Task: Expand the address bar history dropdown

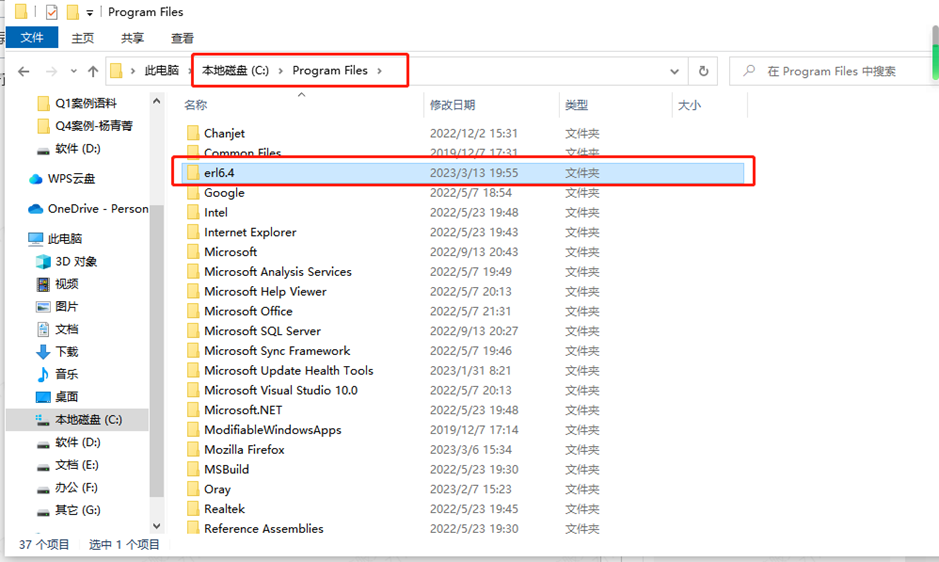Action: point(675,71)
